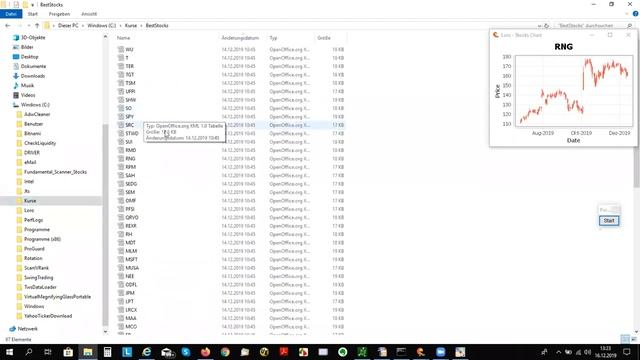Click the file name SHW
This screenshot has height=360, width=640.
[x=131, y=100]
